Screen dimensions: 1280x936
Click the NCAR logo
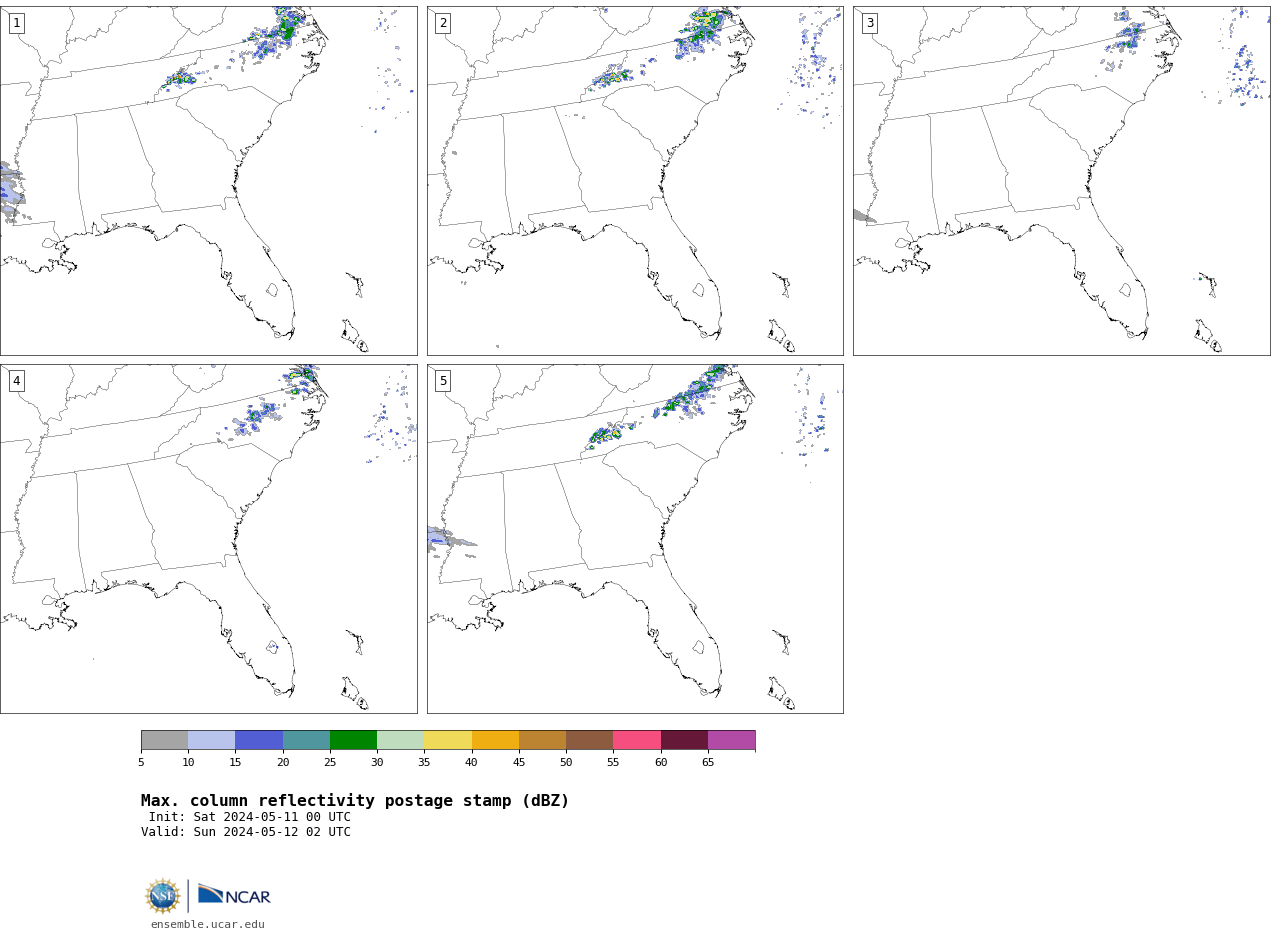234,894
